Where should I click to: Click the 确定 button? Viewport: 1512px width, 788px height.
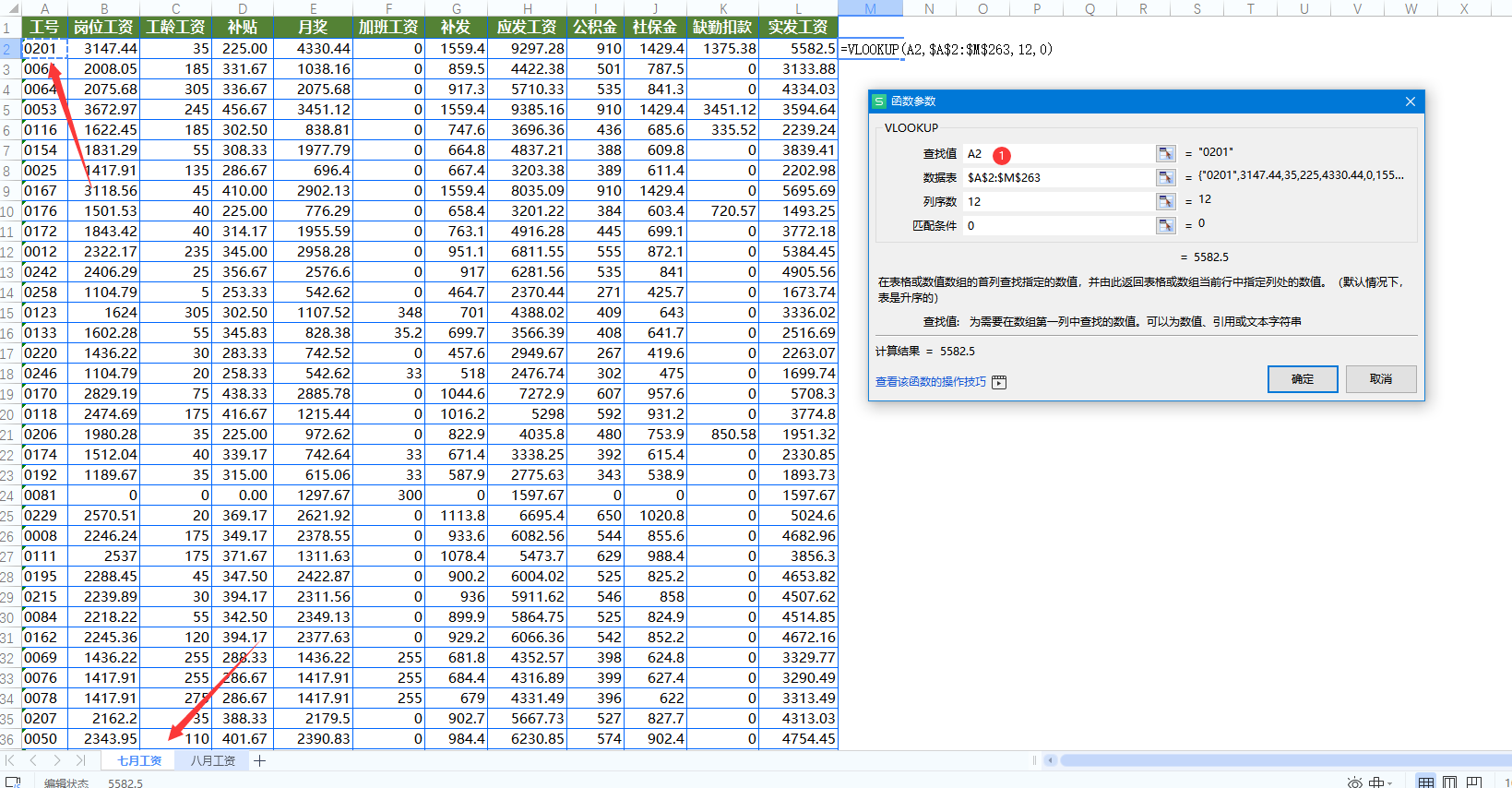(x=1303, y=379)
